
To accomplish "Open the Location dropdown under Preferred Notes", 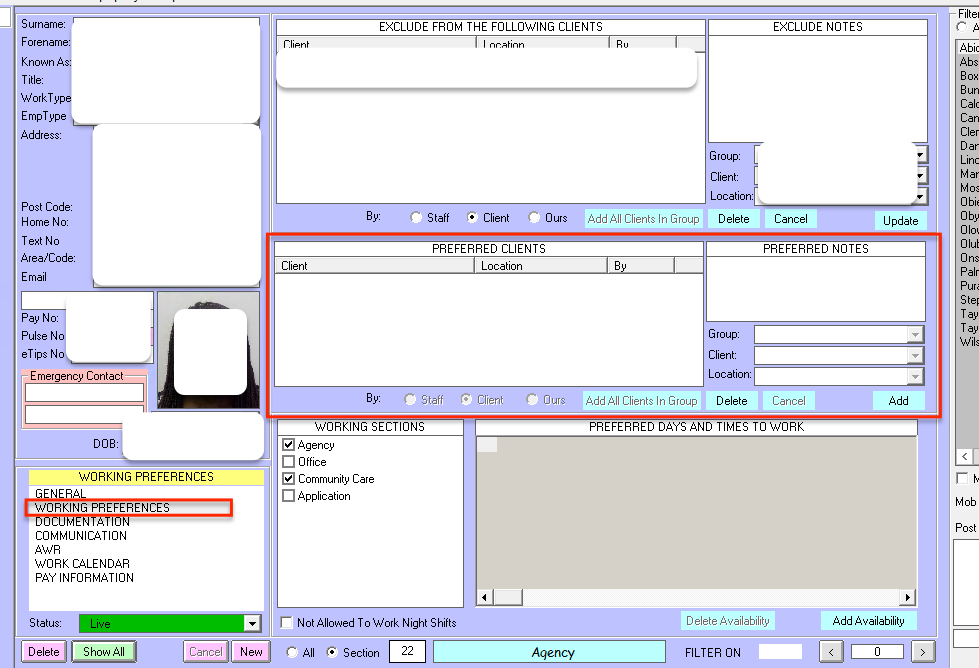I will pos(915,376).
